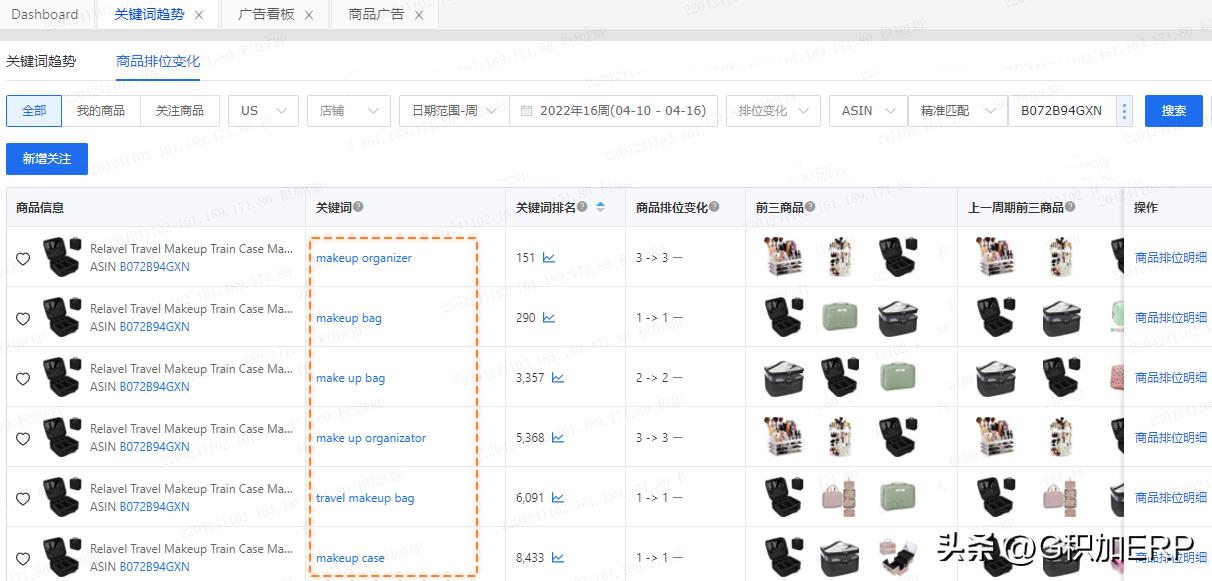
Task: Open trend chart for travel makeup bag ranking
Action: pyautogui.click(x=556, y=497)
